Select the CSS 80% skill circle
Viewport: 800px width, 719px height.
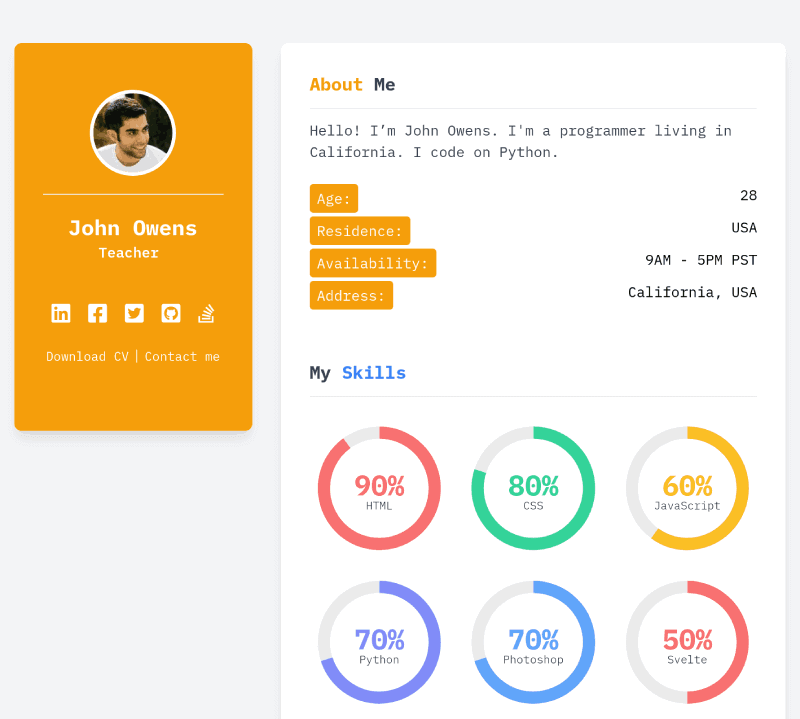(x=533, y=487)
